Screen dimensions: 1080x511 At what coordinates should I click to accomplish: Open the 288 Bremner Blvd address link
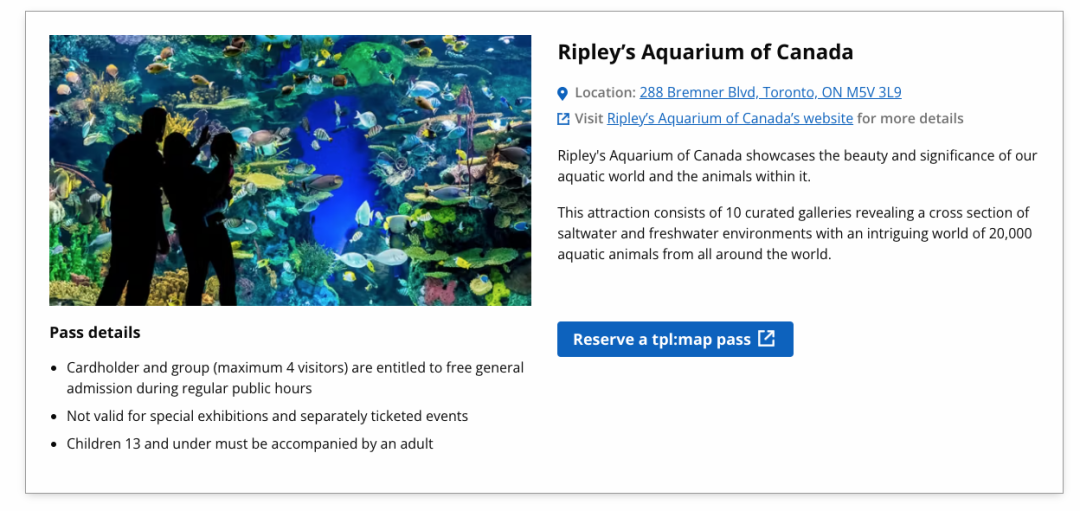(770, 92)
